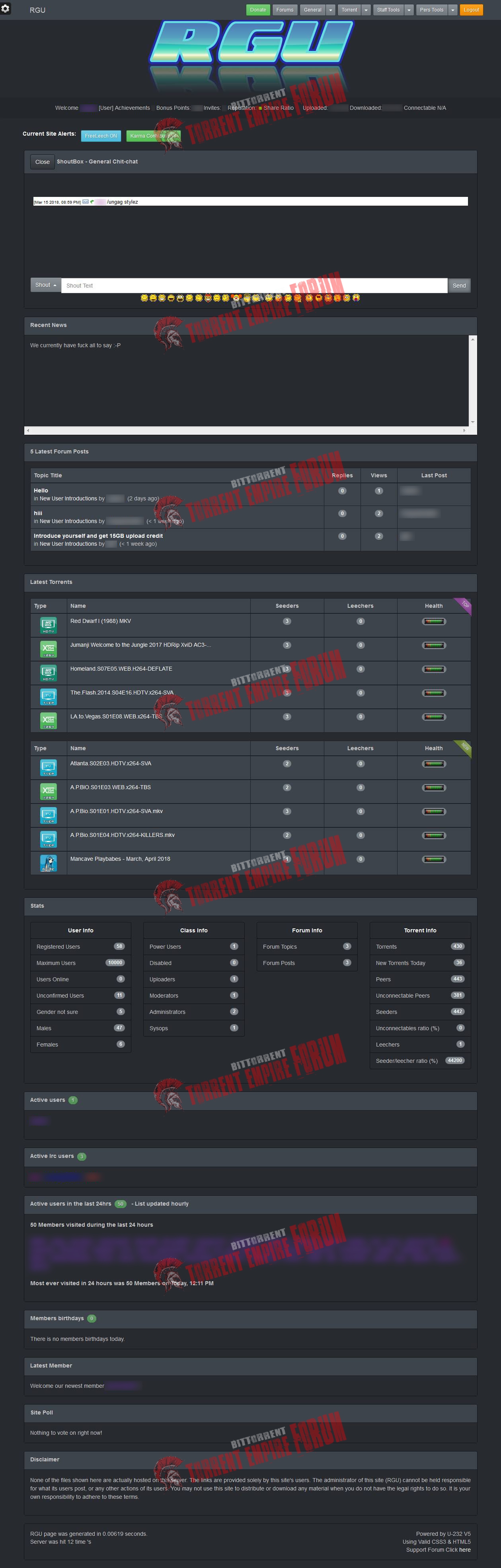This screenshot has height=1568, width=501.
Task: Click the Unconnectable Peers stat row
Action: tap(420, 996)
